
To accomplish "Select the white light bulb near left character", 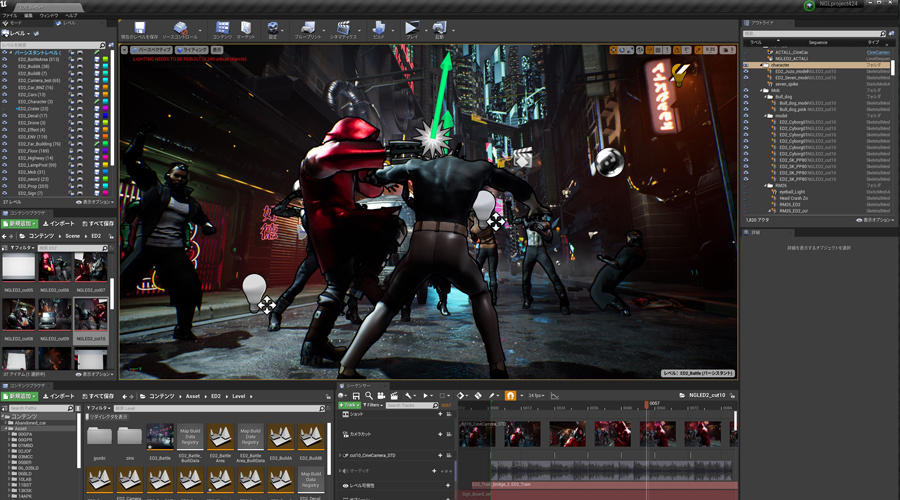I will (254, 292).
